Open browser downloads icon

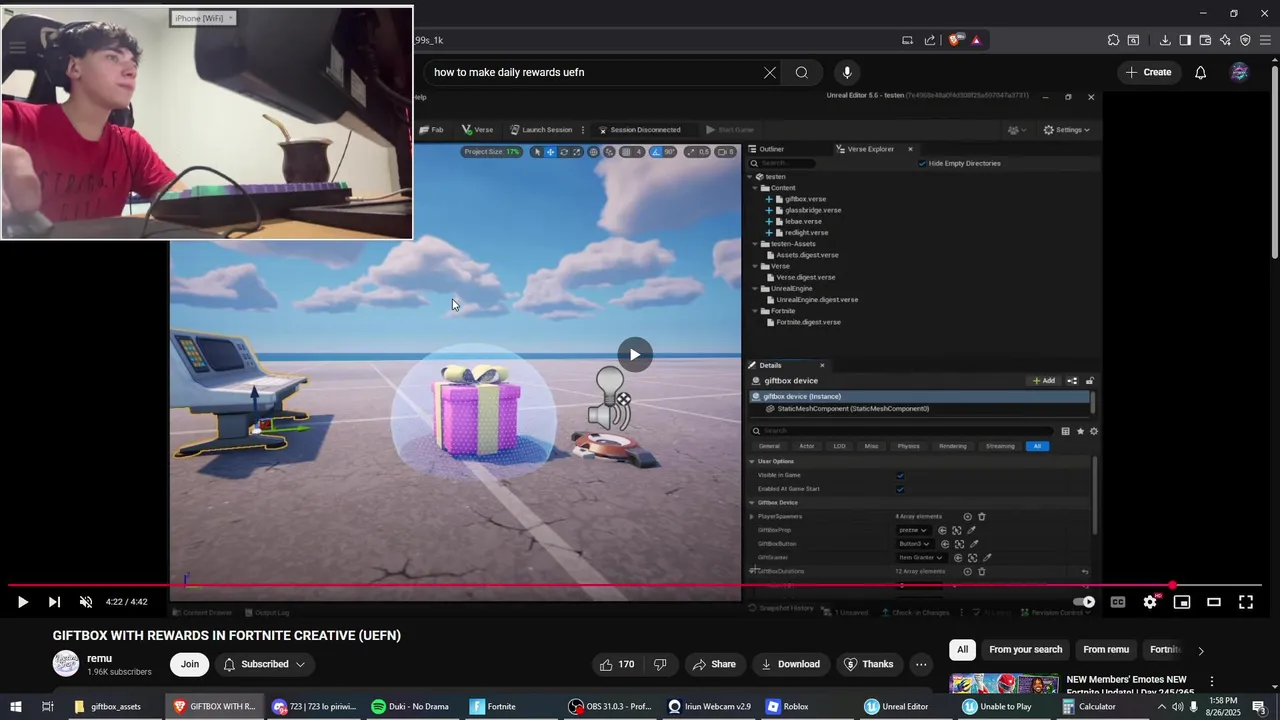tap(1165, 40)
